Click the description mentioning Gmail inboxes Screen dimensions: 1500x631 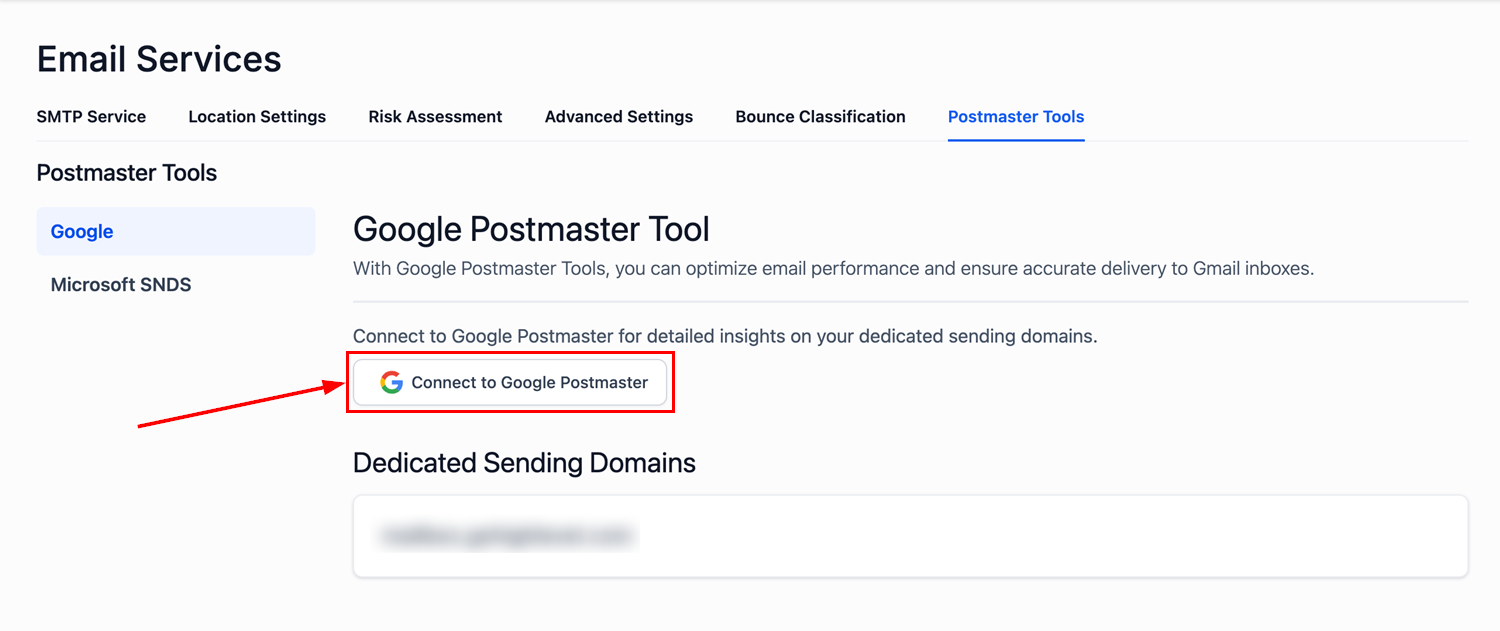coord(833,269)
